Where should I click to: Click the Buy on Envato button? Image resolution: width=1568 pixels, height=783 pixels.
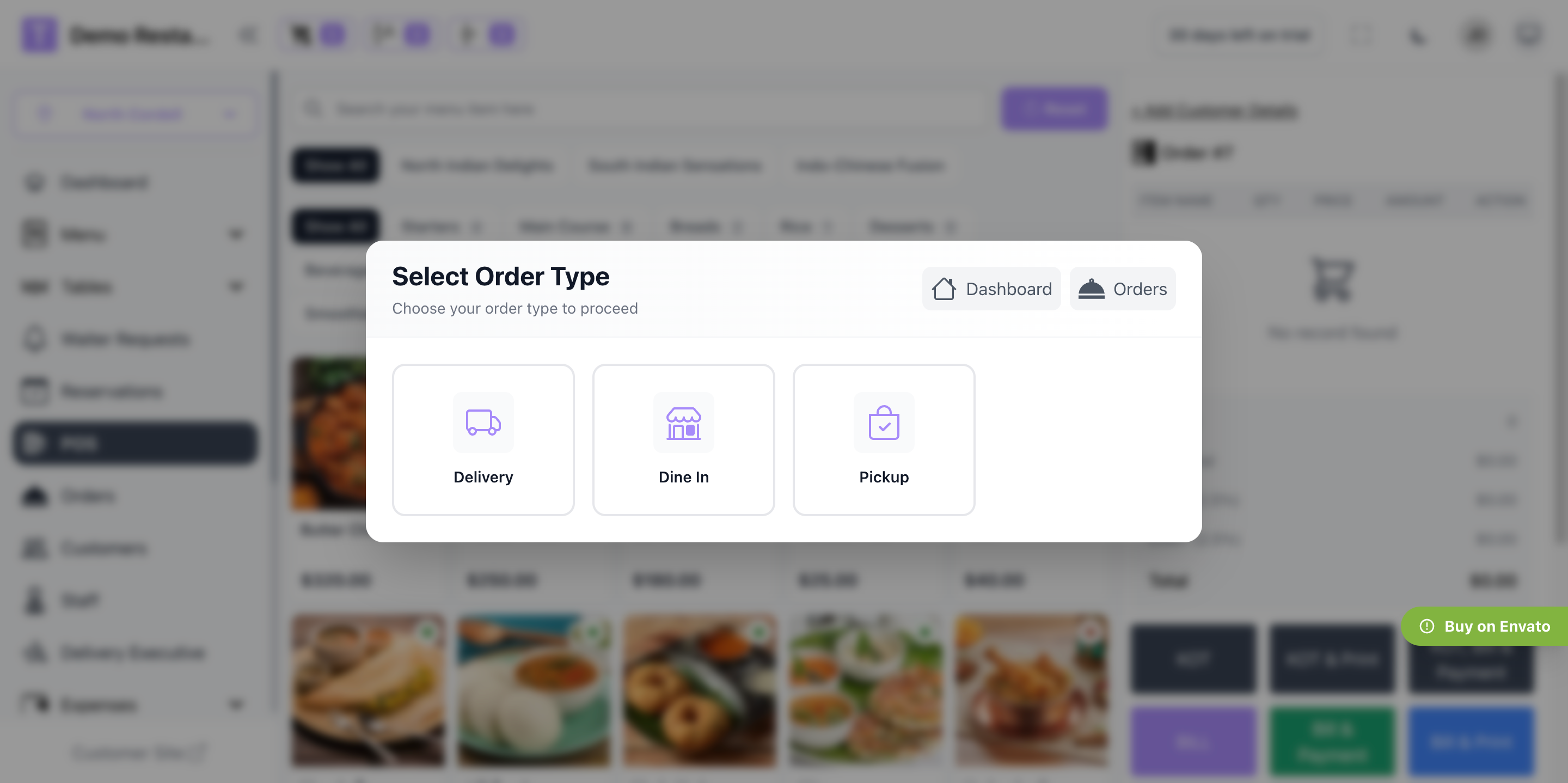pos(1485,626)
